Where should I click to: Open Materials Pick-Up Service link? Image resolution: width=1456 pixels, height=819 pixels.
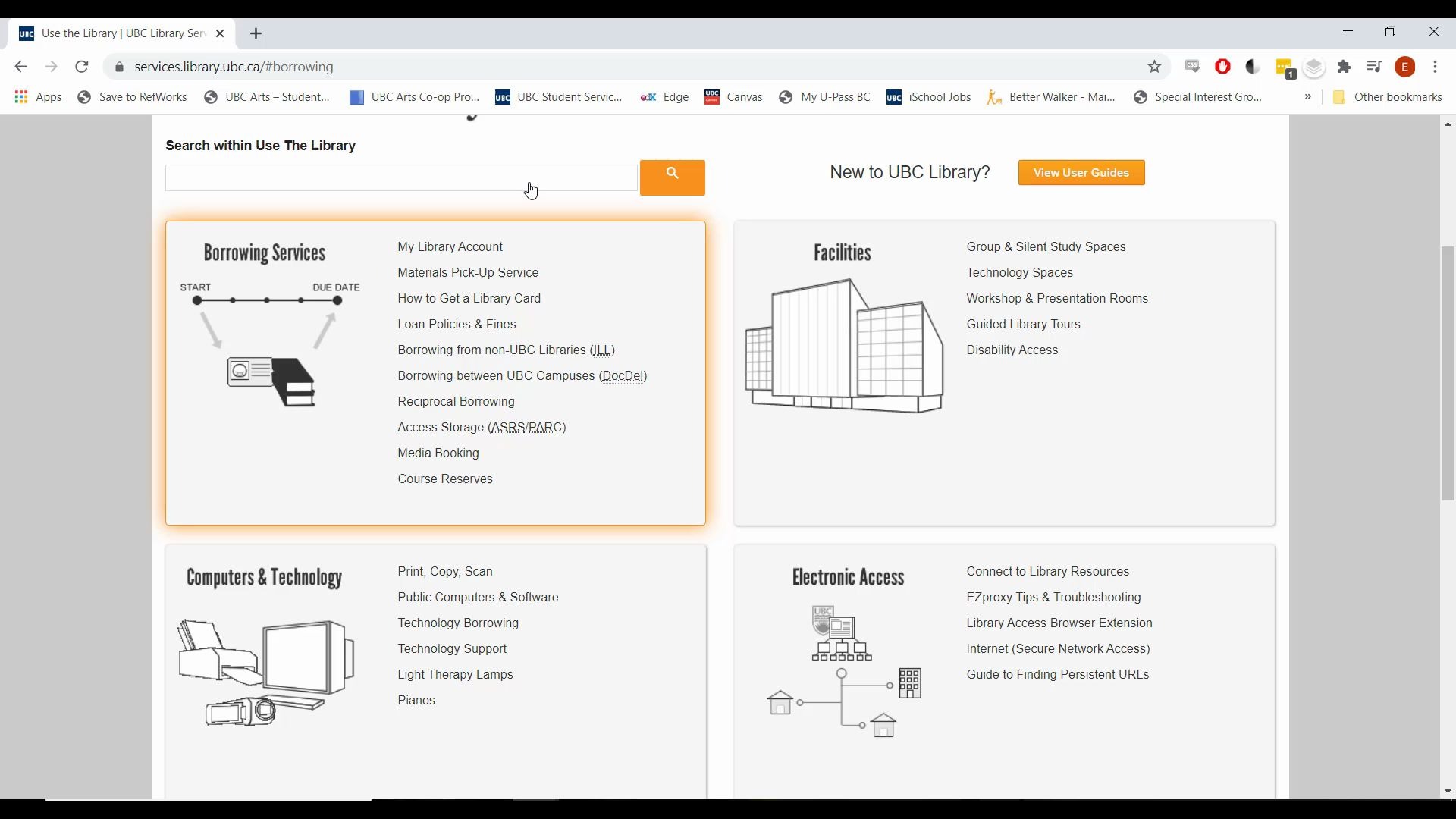pos(468,273)
